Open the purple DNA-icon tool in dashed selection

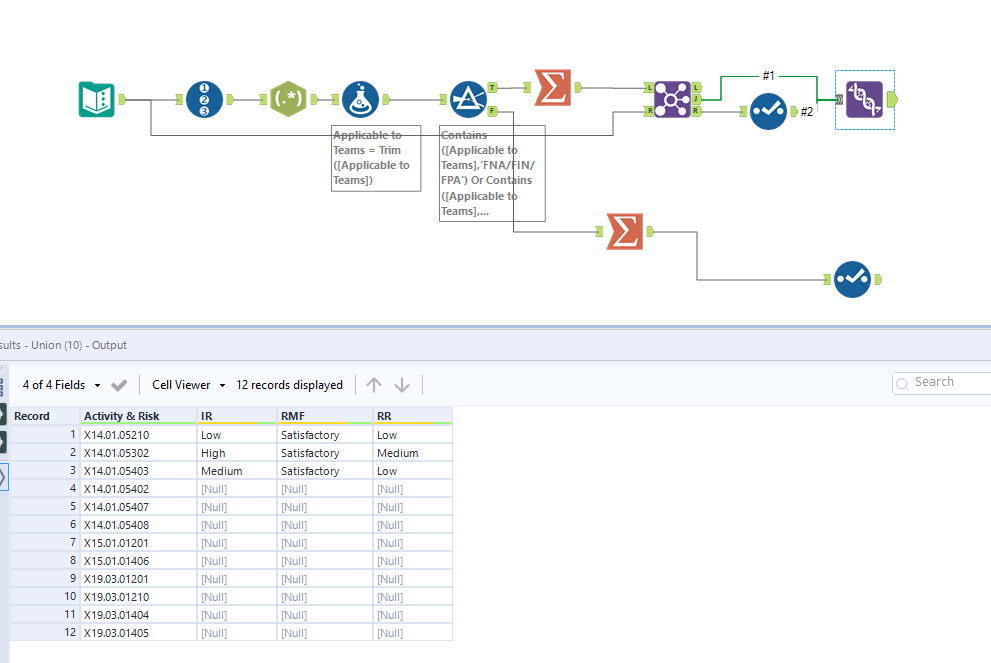pyautogui.click(x=864, y=101)
